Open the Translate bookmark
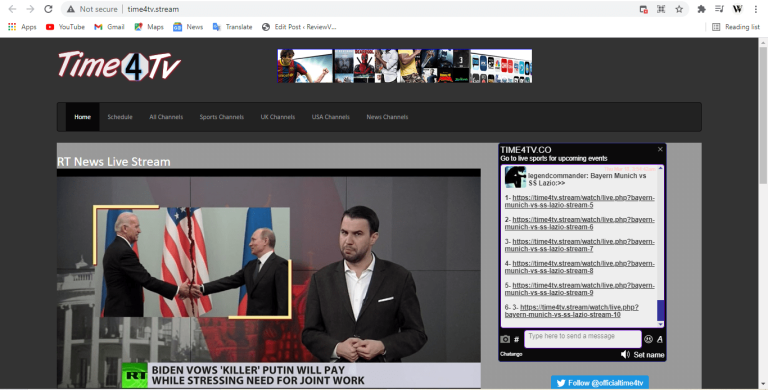This screenshot has width=768, height=390. point(232,27)
